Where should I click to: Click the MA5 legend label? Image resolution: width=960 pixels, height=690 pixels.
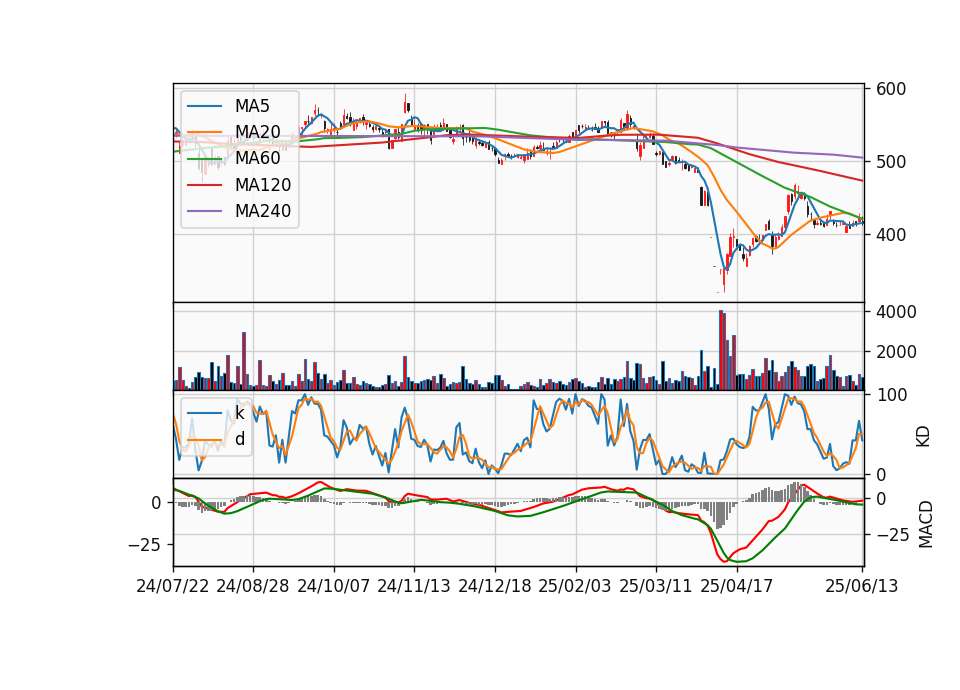click(252, 106)
